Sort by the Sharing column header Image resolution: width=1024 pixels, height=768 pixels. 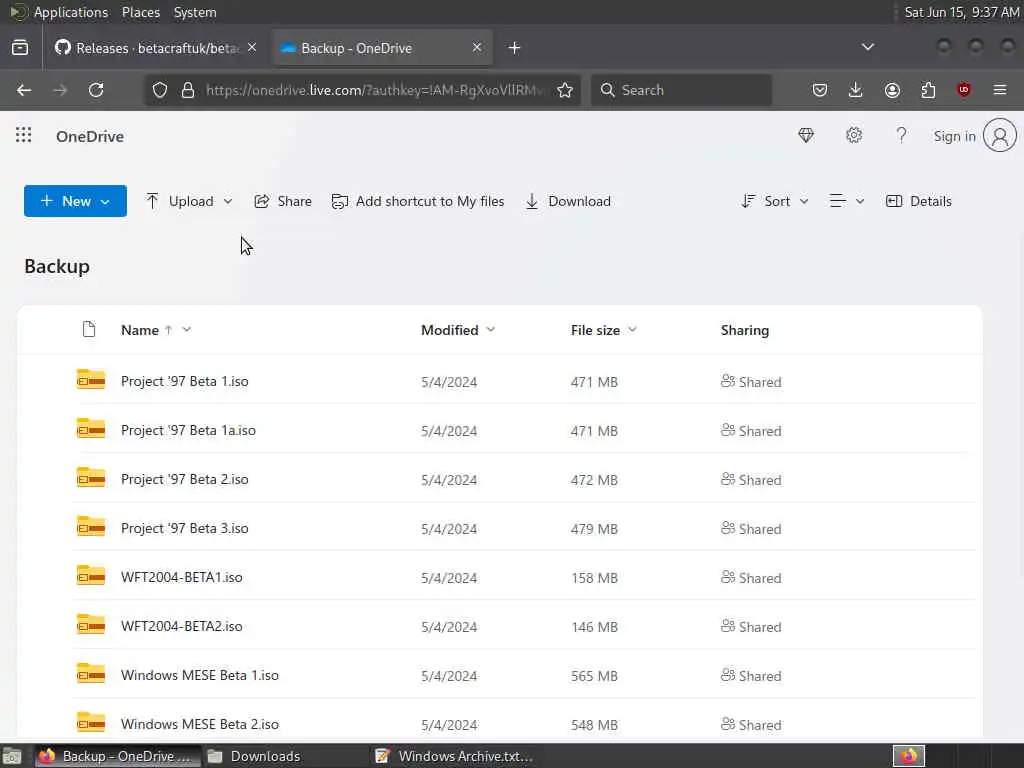pos(744,330)
